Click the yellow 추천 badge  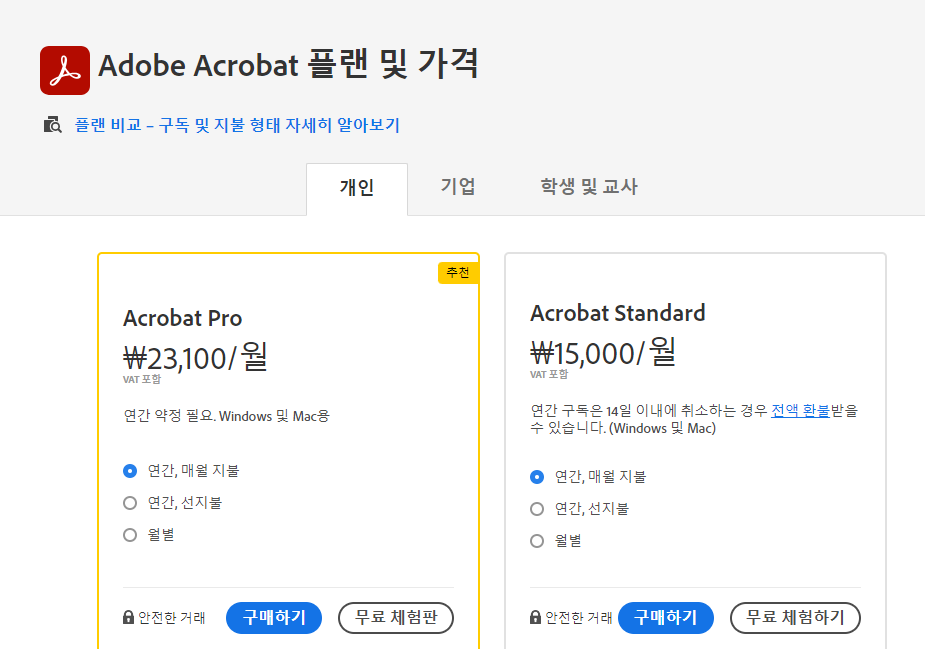pyautogui.click(x=458, y=271)
